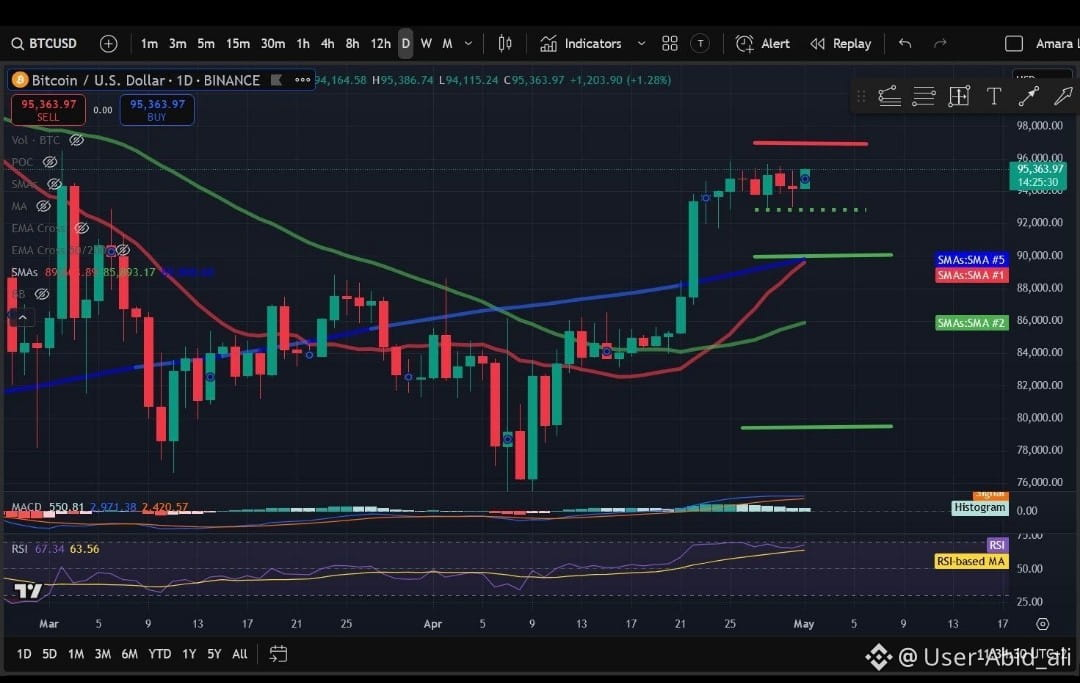
Task: Switch to the 15m timeframe
Action: 238,43
